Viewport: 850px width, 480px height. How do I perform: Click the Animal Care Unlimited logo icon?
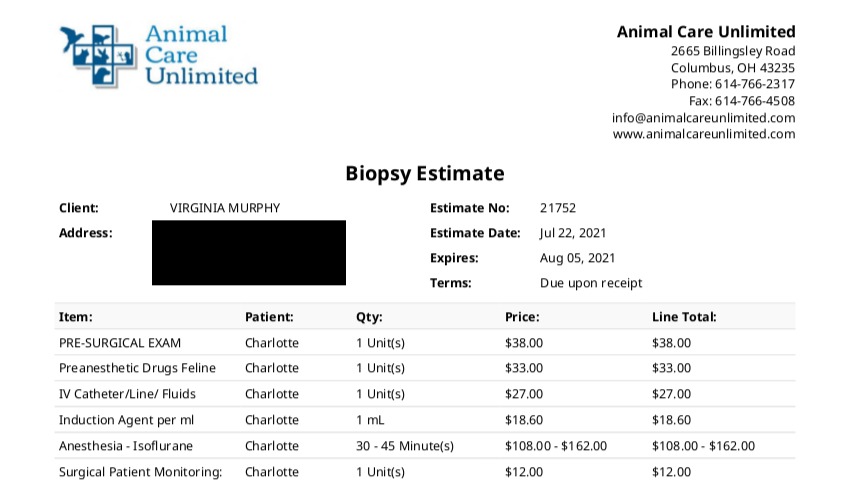[x=98, y=55]
